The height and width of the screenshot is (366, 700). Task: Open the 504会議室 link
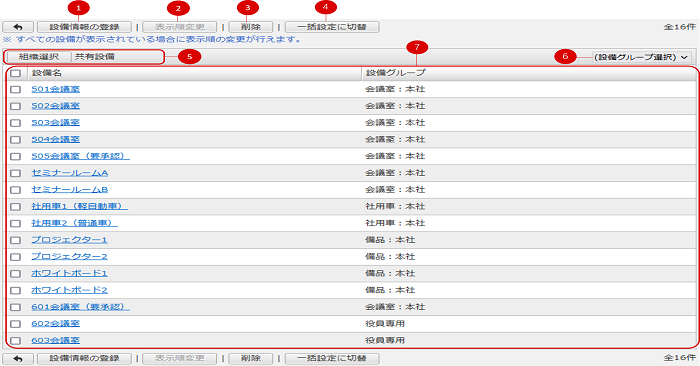click(x=56, y=139)
